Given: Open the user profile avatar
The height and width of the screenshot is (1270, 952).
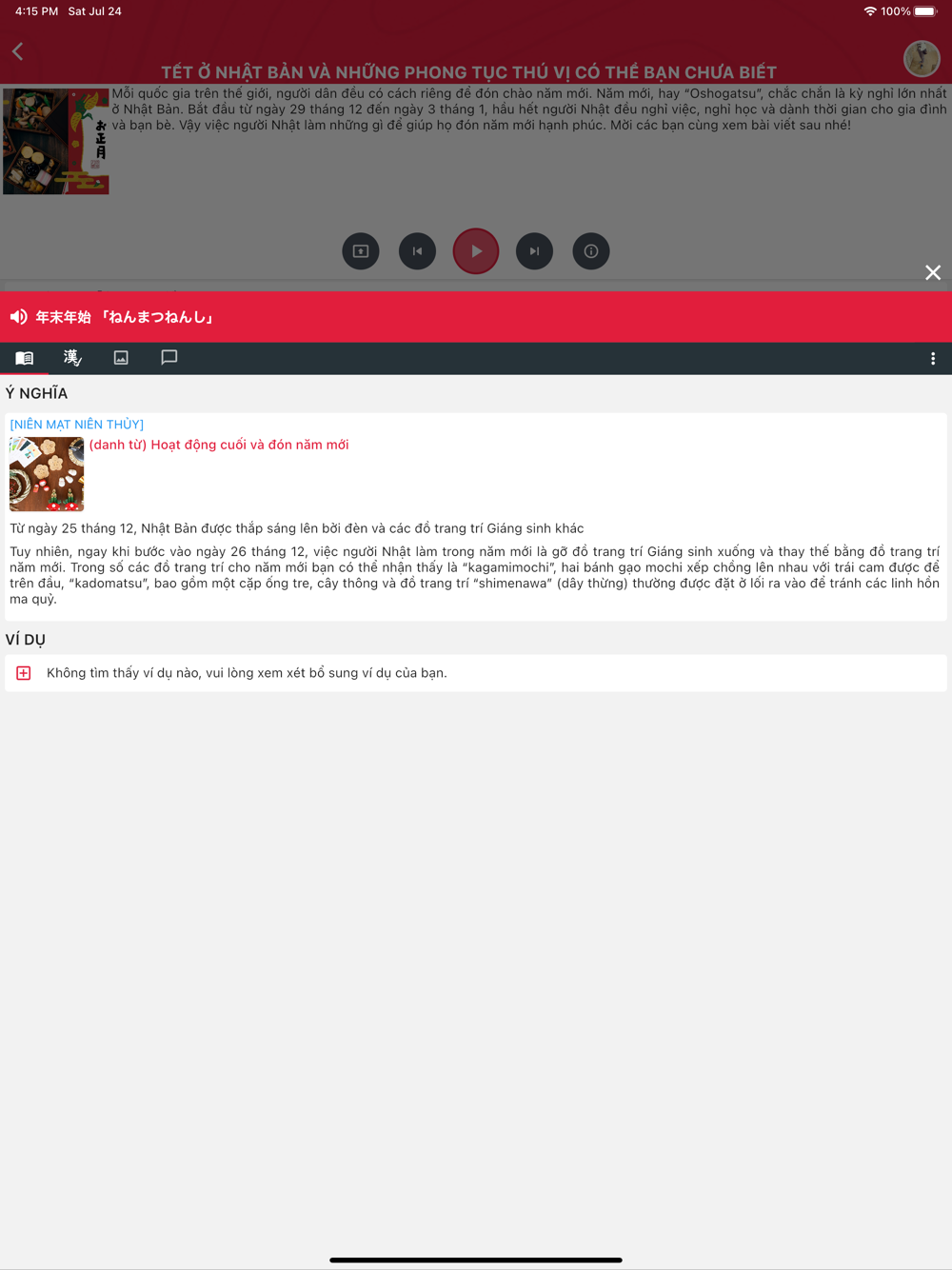Looking at the screenshot, I should 922,59.
